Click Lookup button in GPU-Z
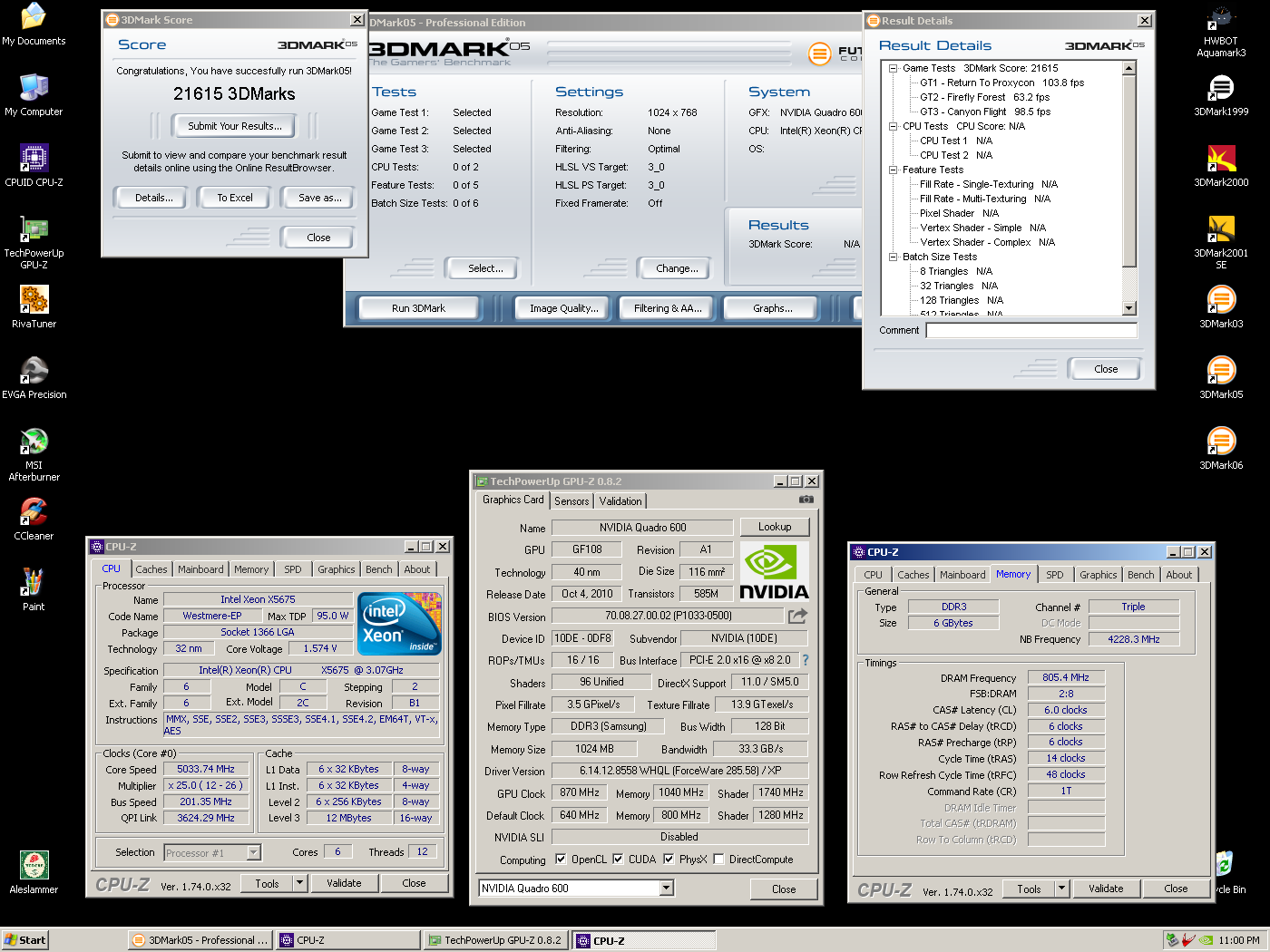 coord(775,527)
